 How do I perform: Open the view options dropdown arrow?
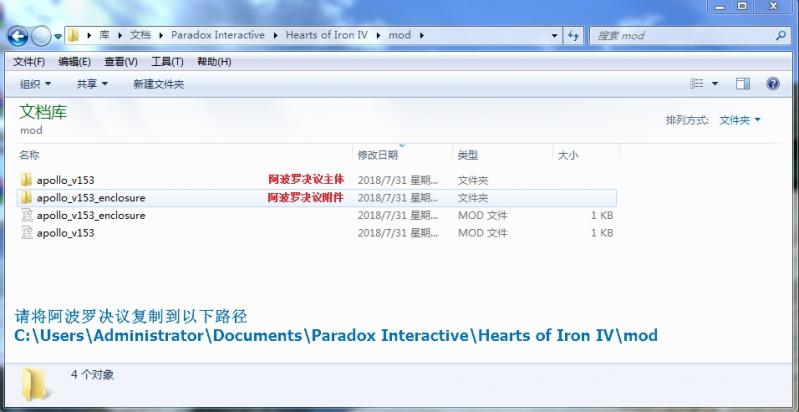[715, 84]
